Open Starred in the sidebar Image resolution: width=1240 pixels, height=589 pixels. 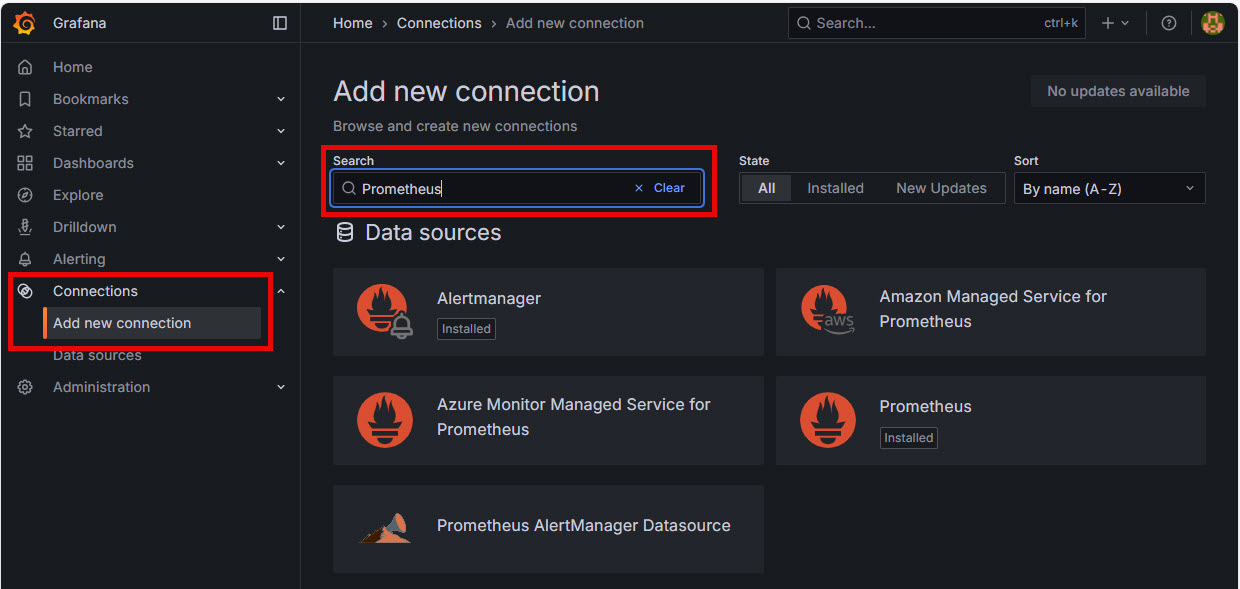pyautogui.click(x=78, y=131)
